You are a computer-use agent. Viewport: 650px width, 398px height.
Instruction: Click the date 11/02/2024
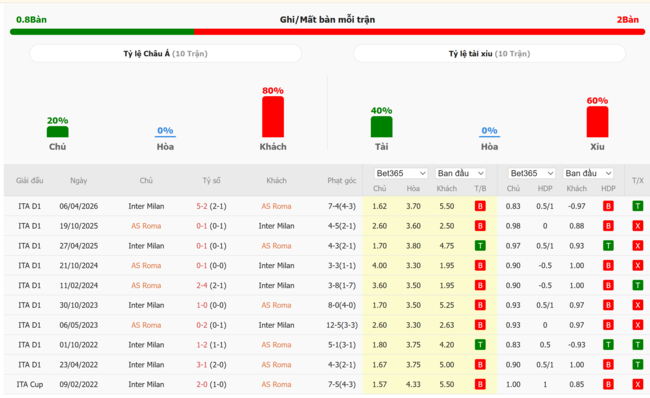pyautogui.click(x=78, y=285)
